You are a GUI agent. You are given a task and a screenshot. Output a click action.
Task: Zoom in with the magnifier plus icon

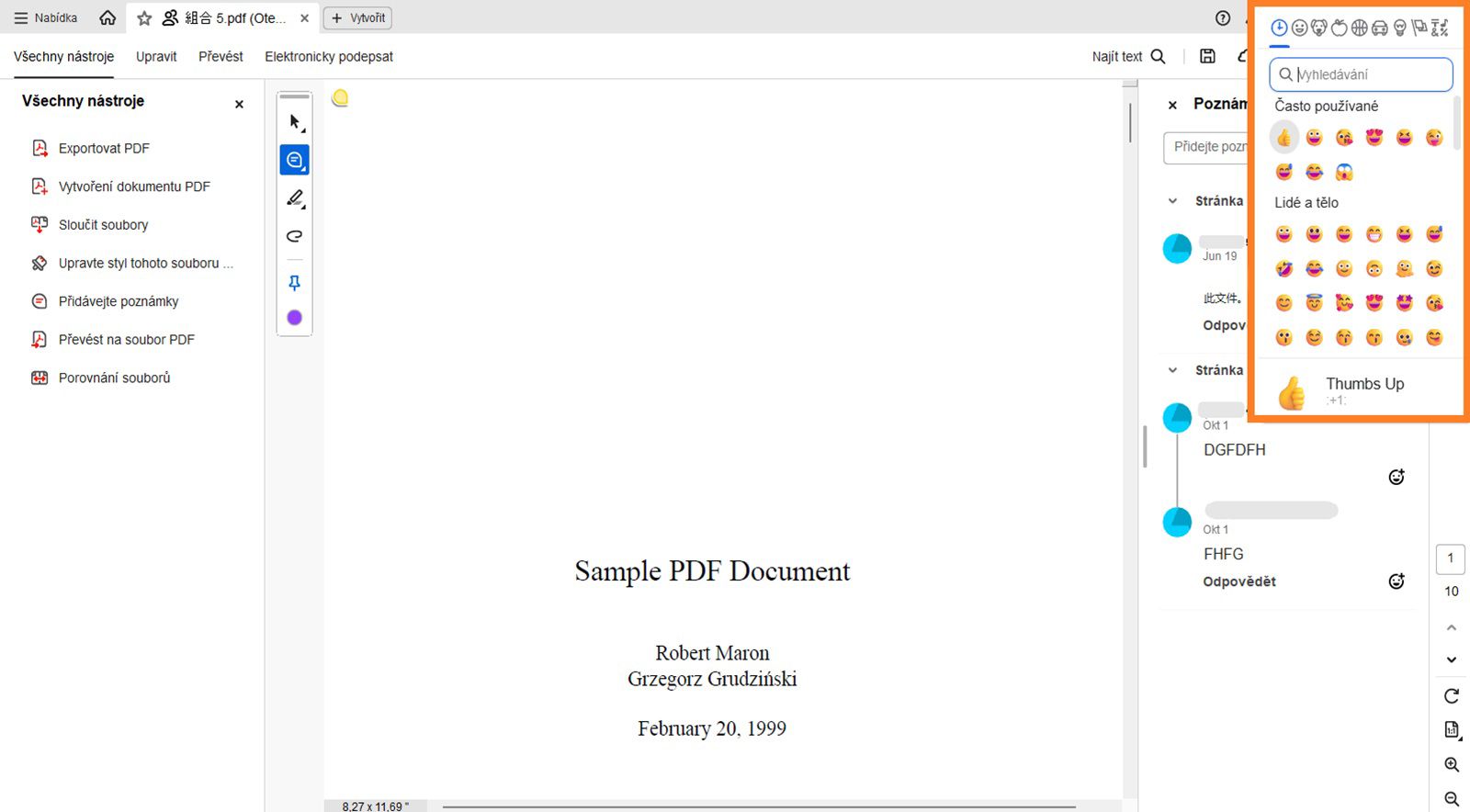(x=1452, y=764)
